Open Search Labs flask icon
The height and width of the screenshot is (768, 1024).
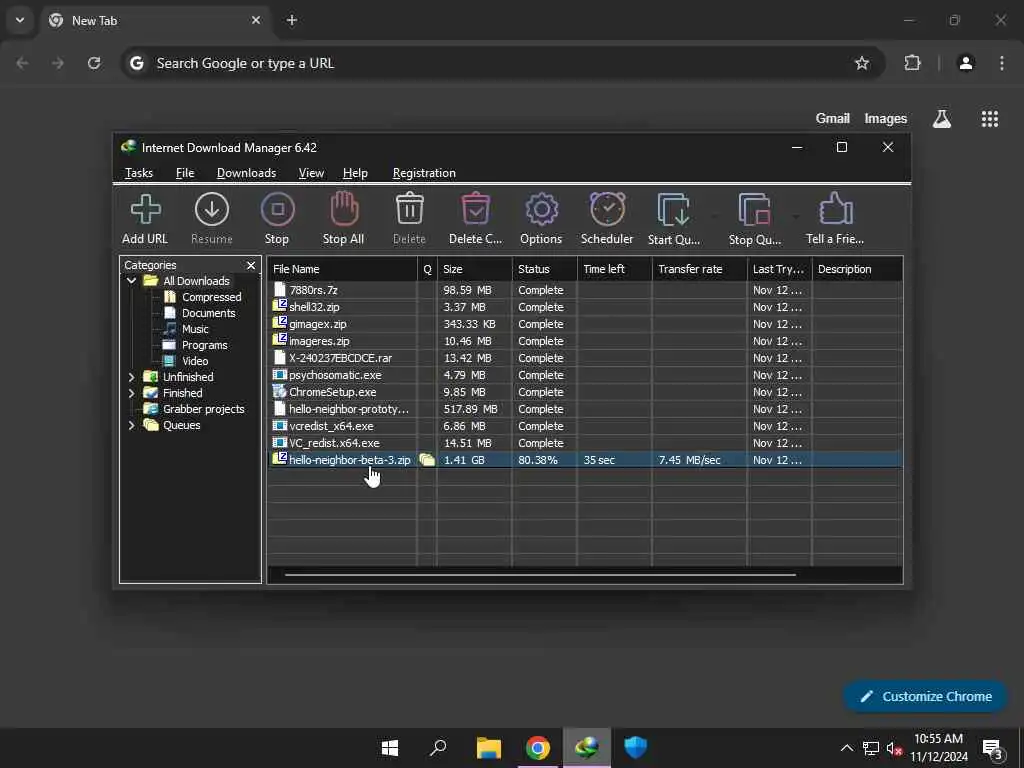pyautogui.click(x=942, y=119)
